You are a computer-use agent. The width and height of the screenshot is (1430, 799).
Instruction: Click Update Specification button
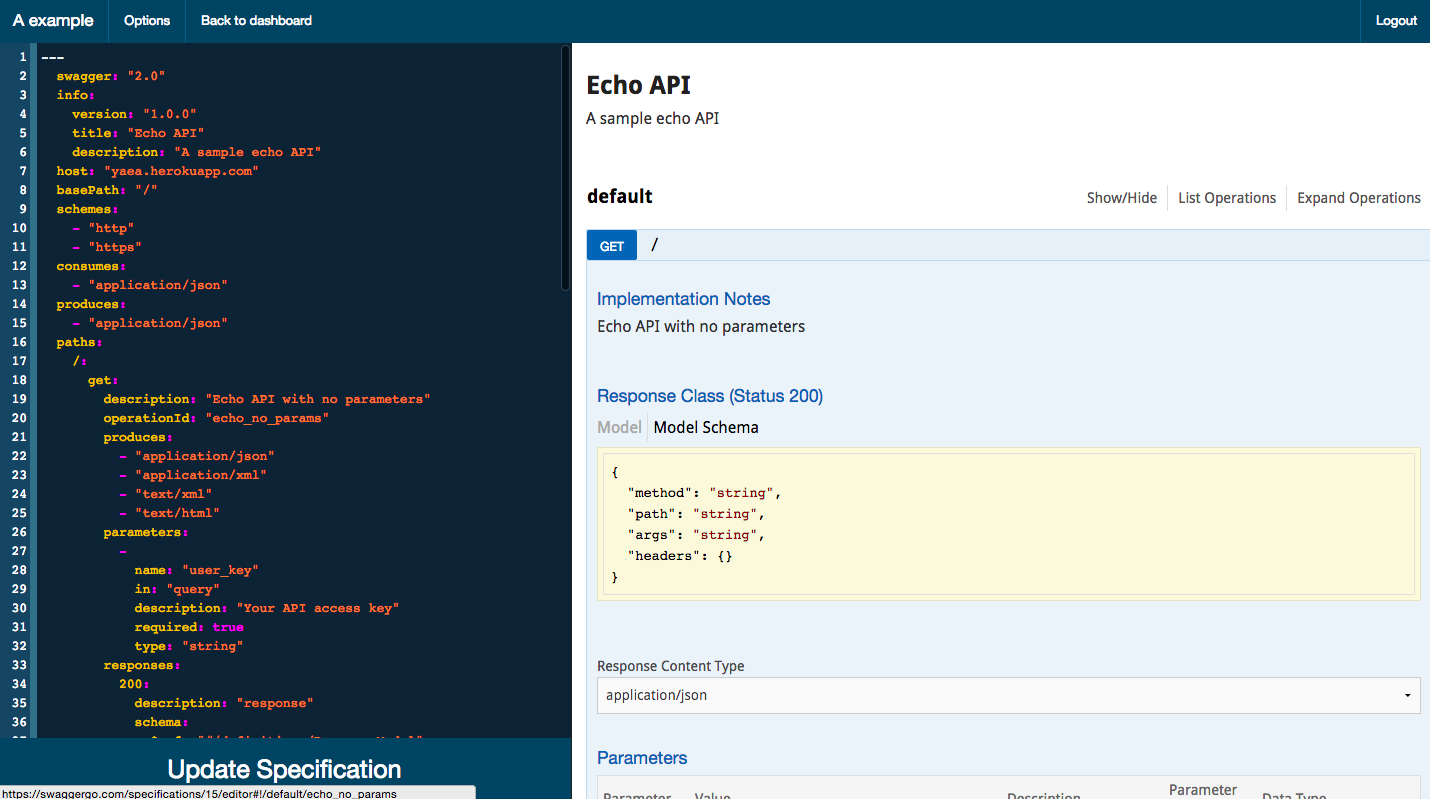(x=285, y=769)
